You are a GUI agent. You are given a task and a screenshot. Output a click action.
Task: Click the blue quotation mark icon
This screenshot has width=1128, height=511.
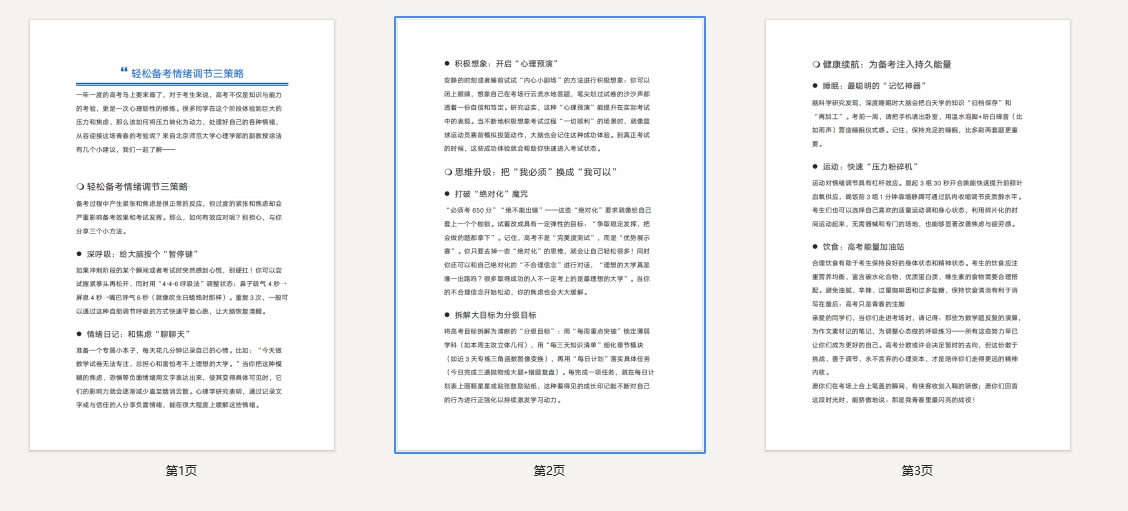pos(124,71)
